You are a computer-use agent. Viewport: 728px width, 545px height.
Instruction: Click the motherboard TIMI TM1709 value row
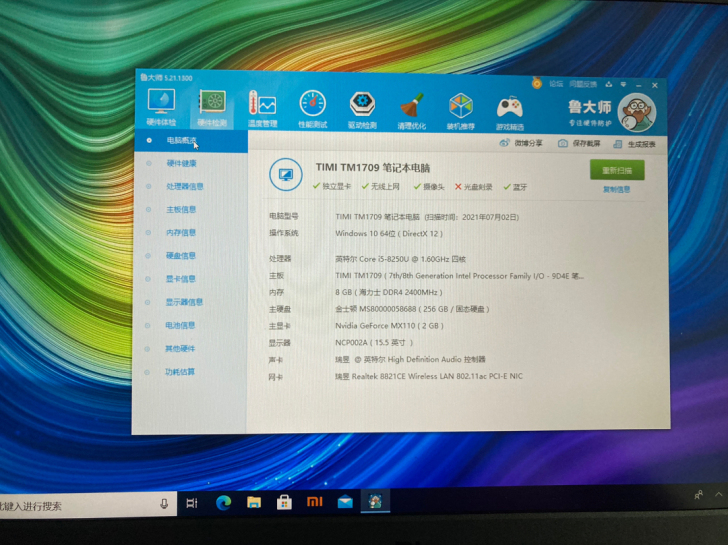pyautogui.click(x=459, y=276)
